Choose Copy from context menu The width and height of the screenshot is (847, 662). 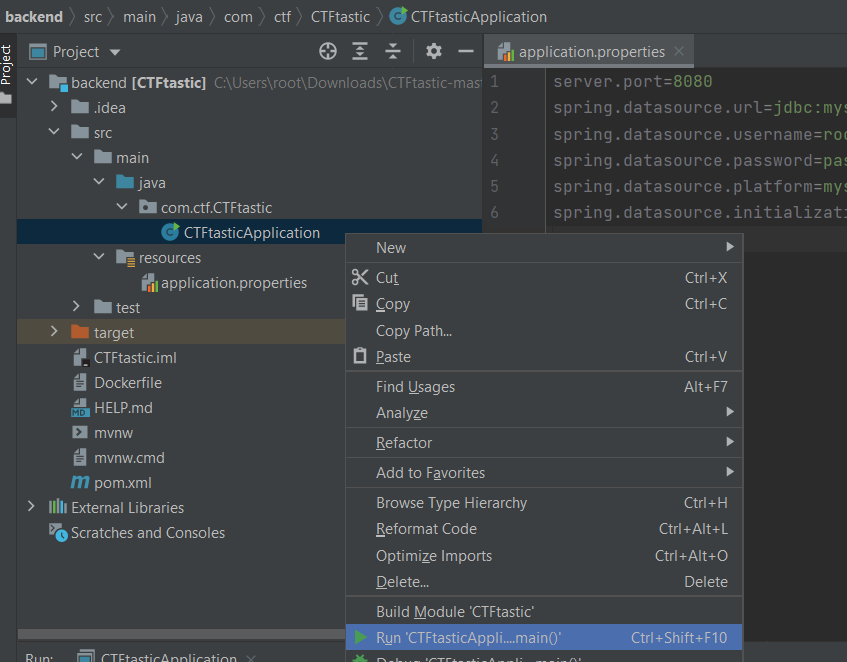(x=544, y=304)
